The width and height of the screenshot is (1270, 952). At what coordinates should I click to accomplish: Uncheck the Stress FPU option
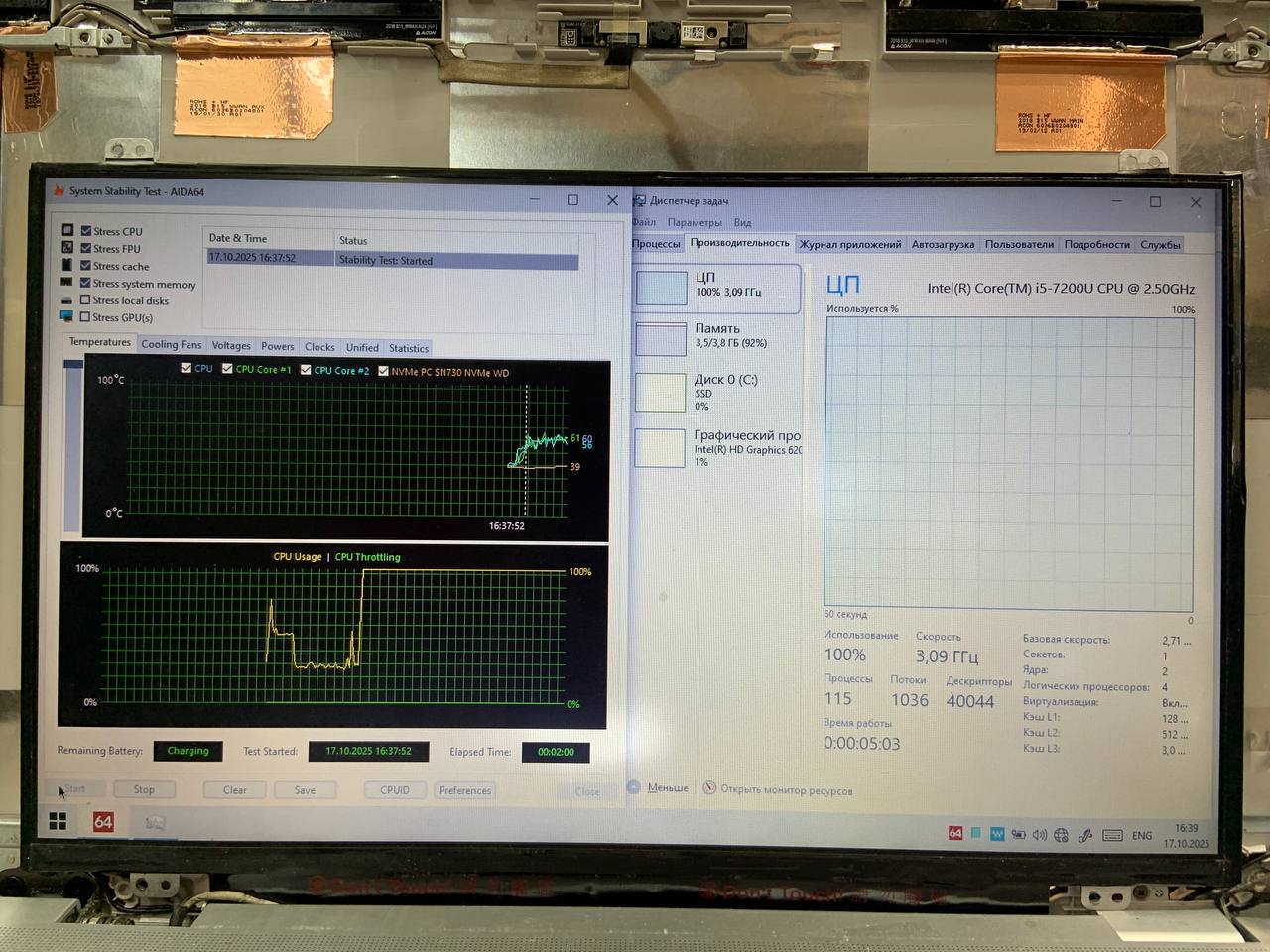(x=86, y=248)
